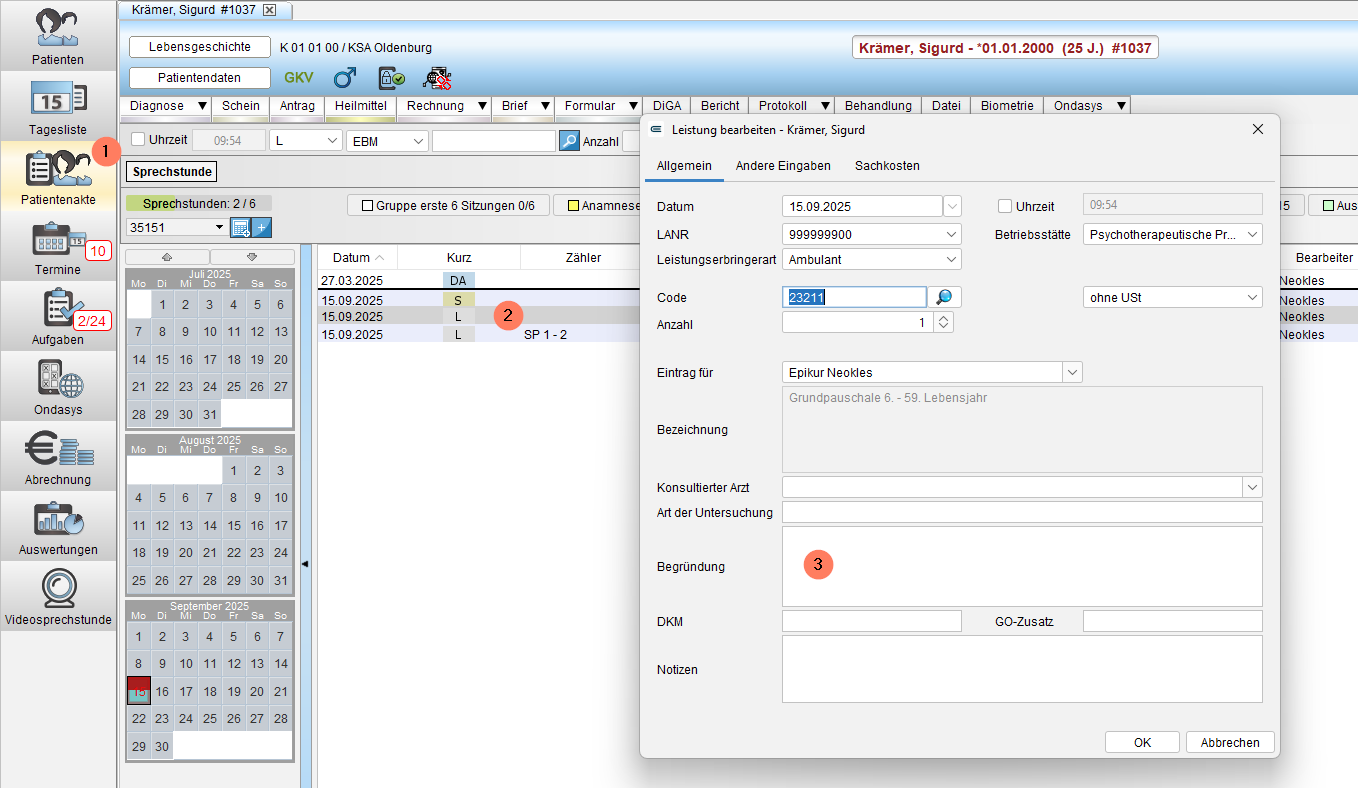Viewport: 1358px width, 788px height.
Task: Enable the Uhrzeit checkbox in the dialog
Action: point(1005,206)
